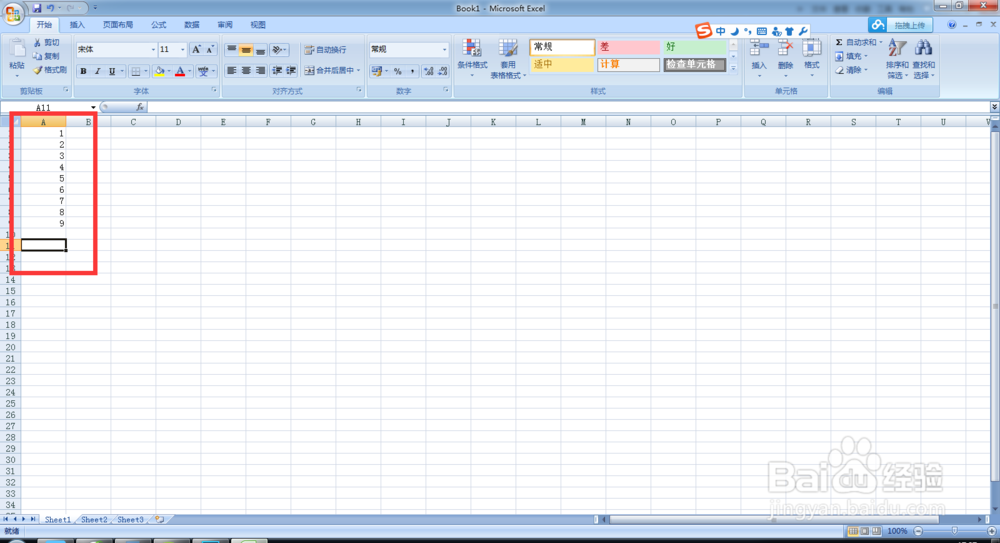Screen dimensions: 1000x543
Task: Enable Wrap Text (自动换行)
Action: click(325, 50)
